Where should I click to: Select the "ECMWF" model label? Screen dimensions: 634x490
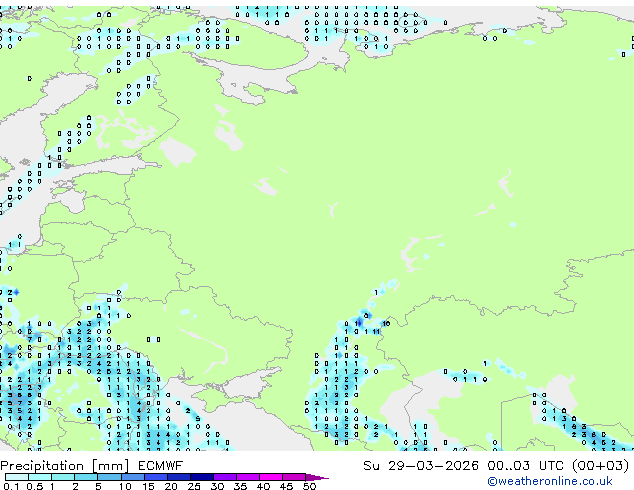161,466
